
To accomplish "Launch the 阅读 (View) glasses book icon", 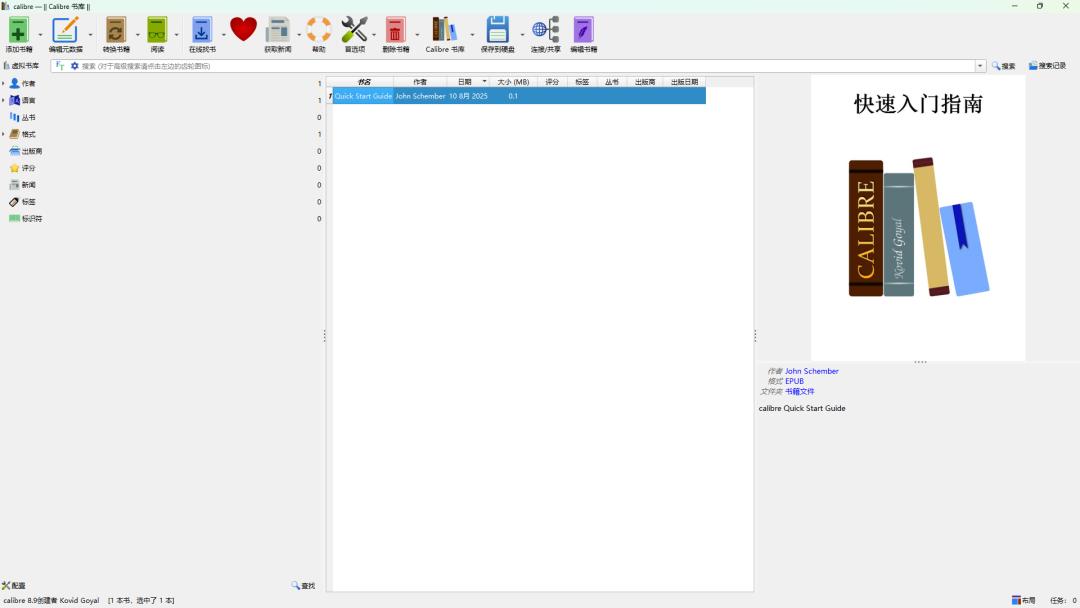I will pos(157,31).
